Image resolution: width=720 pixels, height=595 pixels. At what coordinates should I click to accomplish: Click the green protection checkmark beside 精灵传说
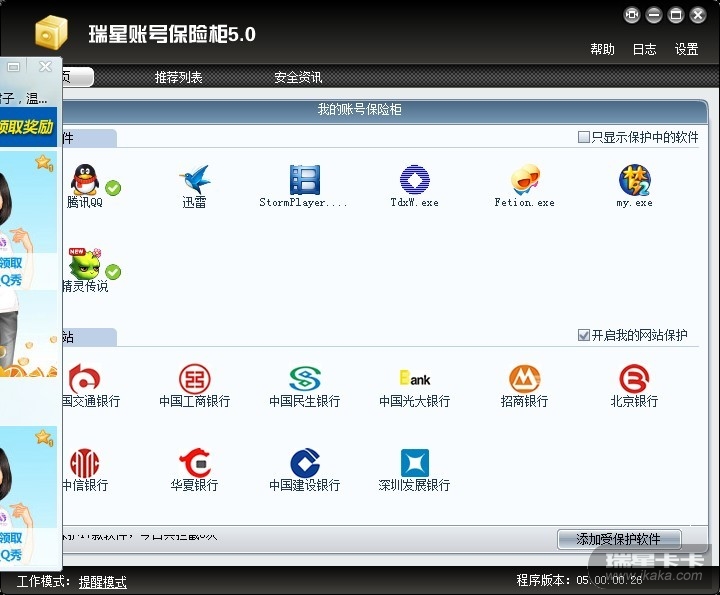[113, 272]
